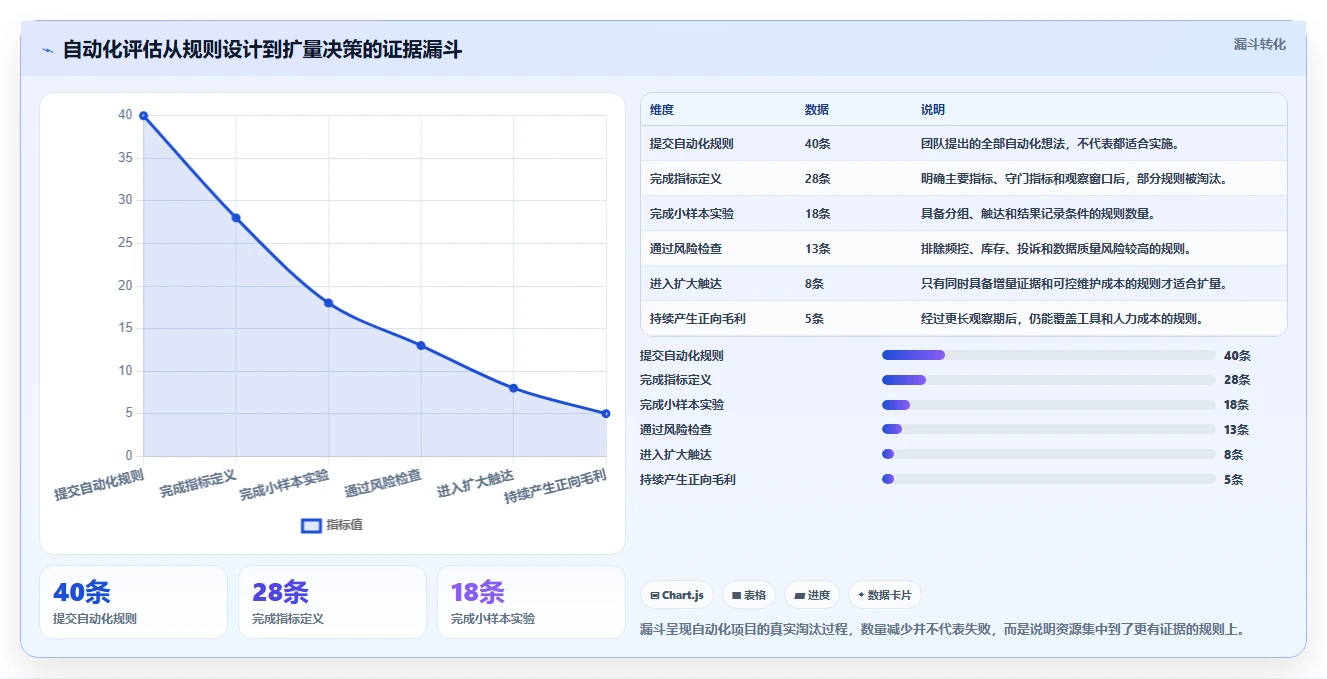Click the 进度 tag chip
The image size is (1327, 679).
tap(812, 595)
